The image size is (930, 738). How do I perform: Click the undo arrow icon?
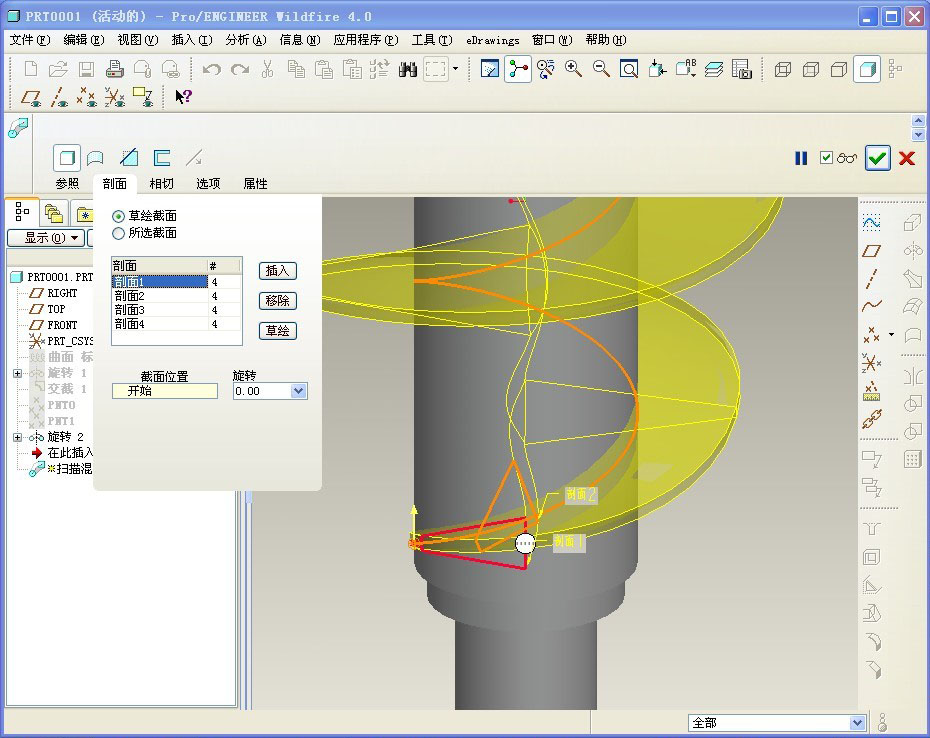tap(211, 69)
